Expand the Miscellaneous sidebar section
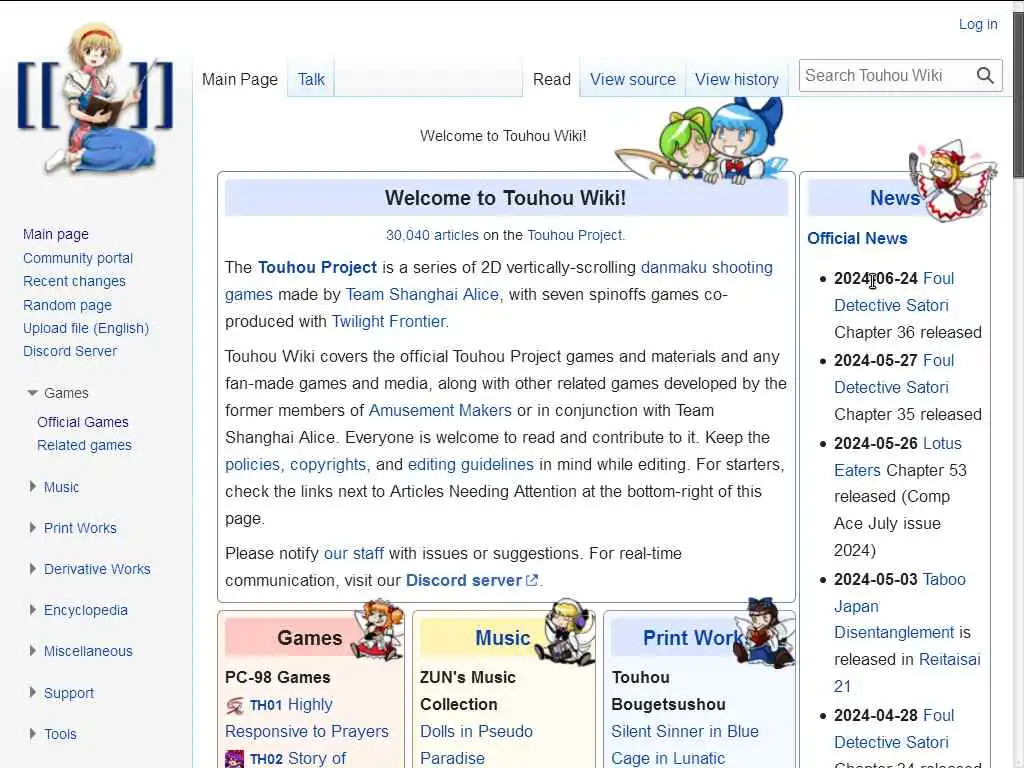1024x768 pixels. coord(32,651)
